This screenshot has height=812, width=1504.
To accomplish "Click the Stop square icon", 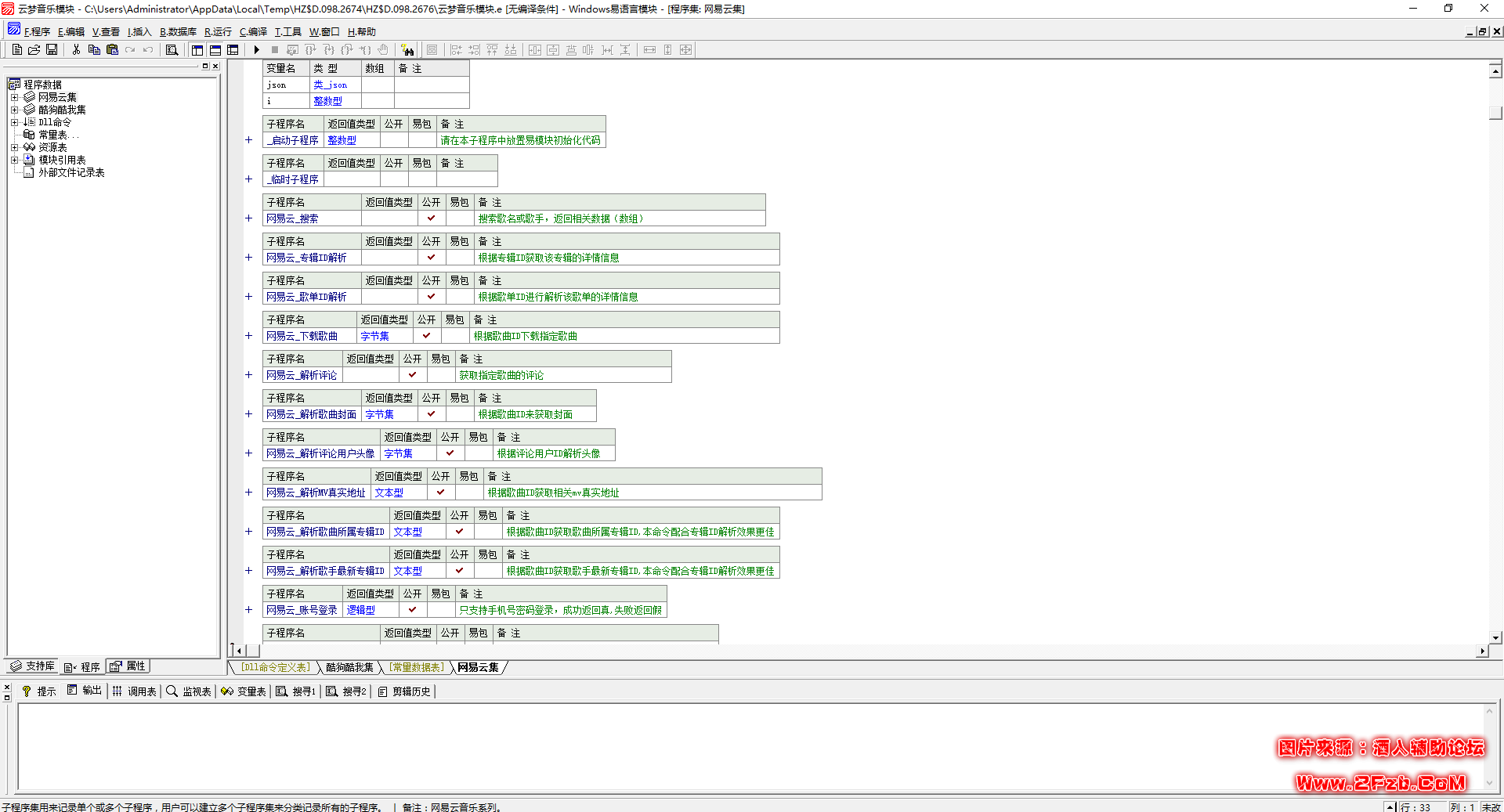I will 275,49.
